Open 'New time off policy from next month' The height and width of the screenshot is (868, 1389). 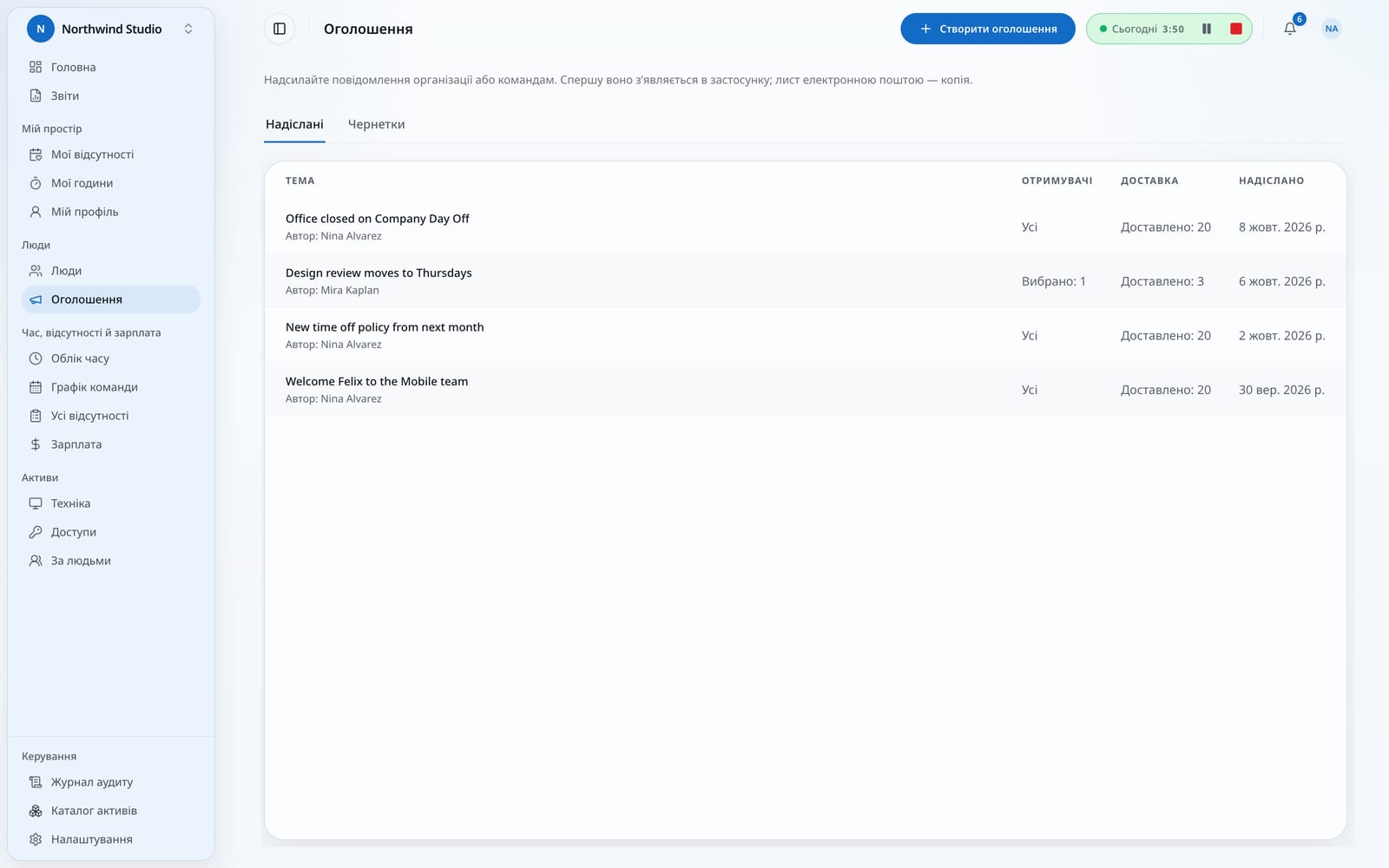[x=806, y=335]
